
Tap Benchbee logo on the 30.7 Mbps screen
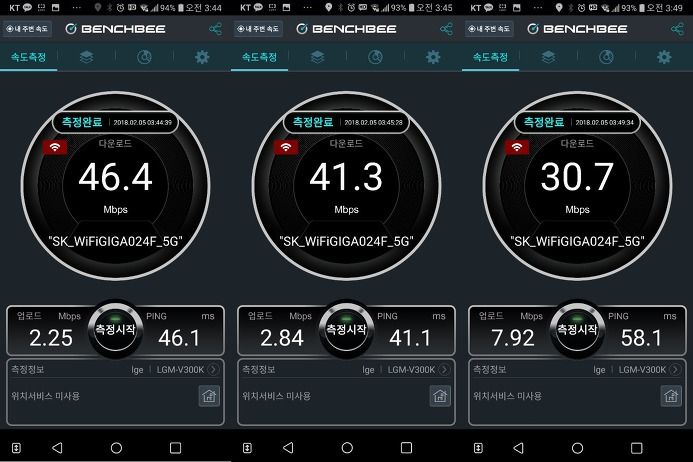[x=577, y=29]
